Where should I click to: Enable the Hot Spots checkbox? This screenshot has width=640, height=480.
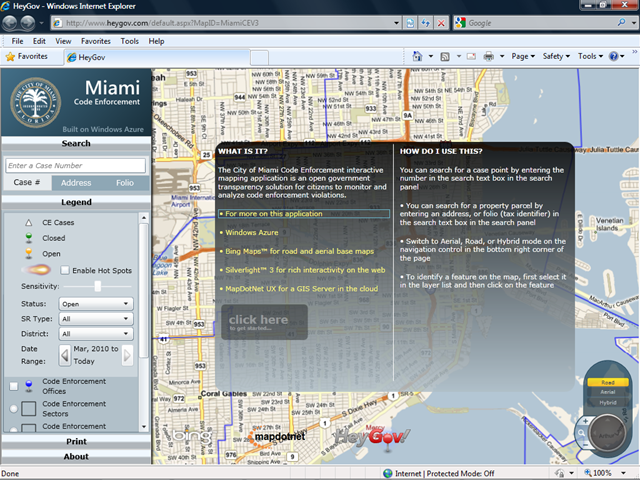[x=64, y=270]
